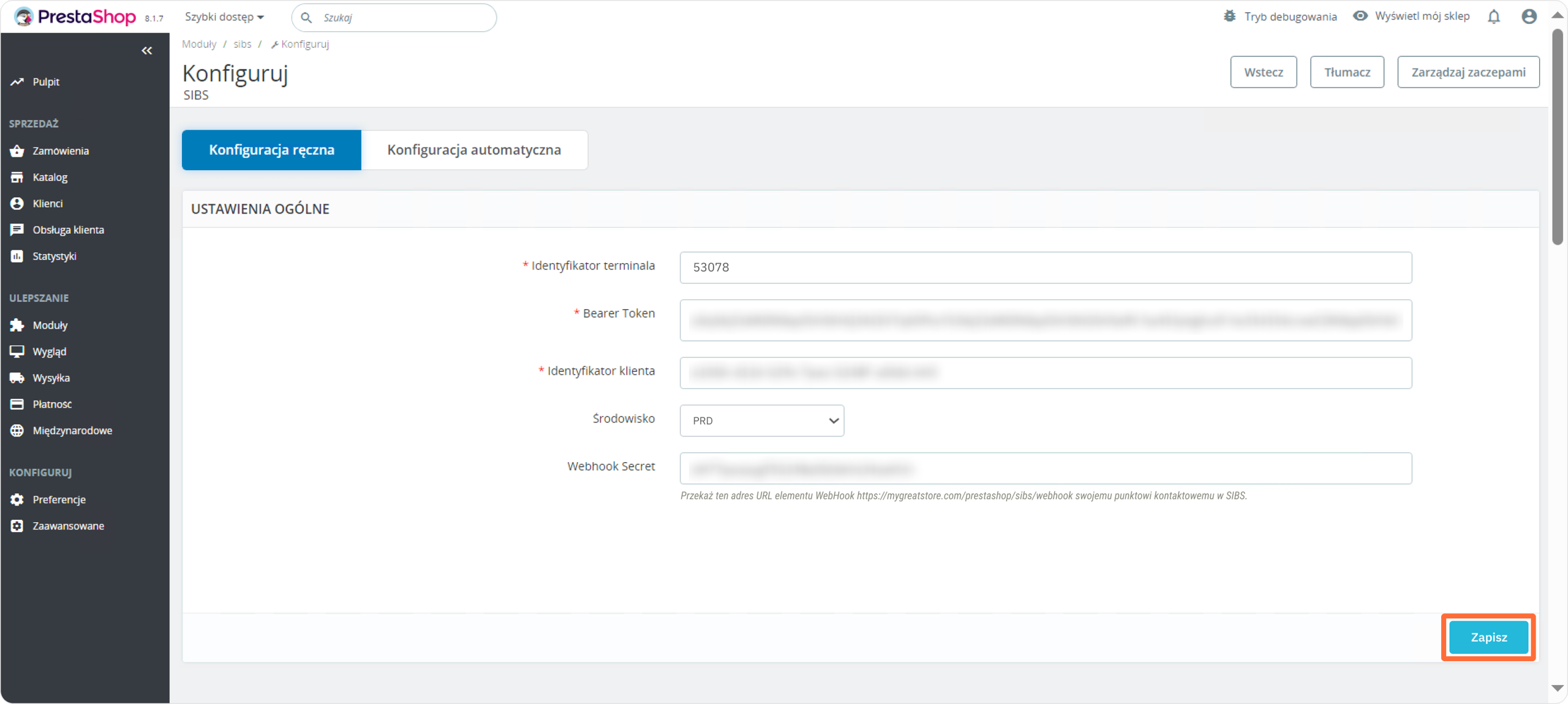Select the Konfiguracja ręczna tab
Viewport: 1568px width, 704px height.
coord(271,150)
